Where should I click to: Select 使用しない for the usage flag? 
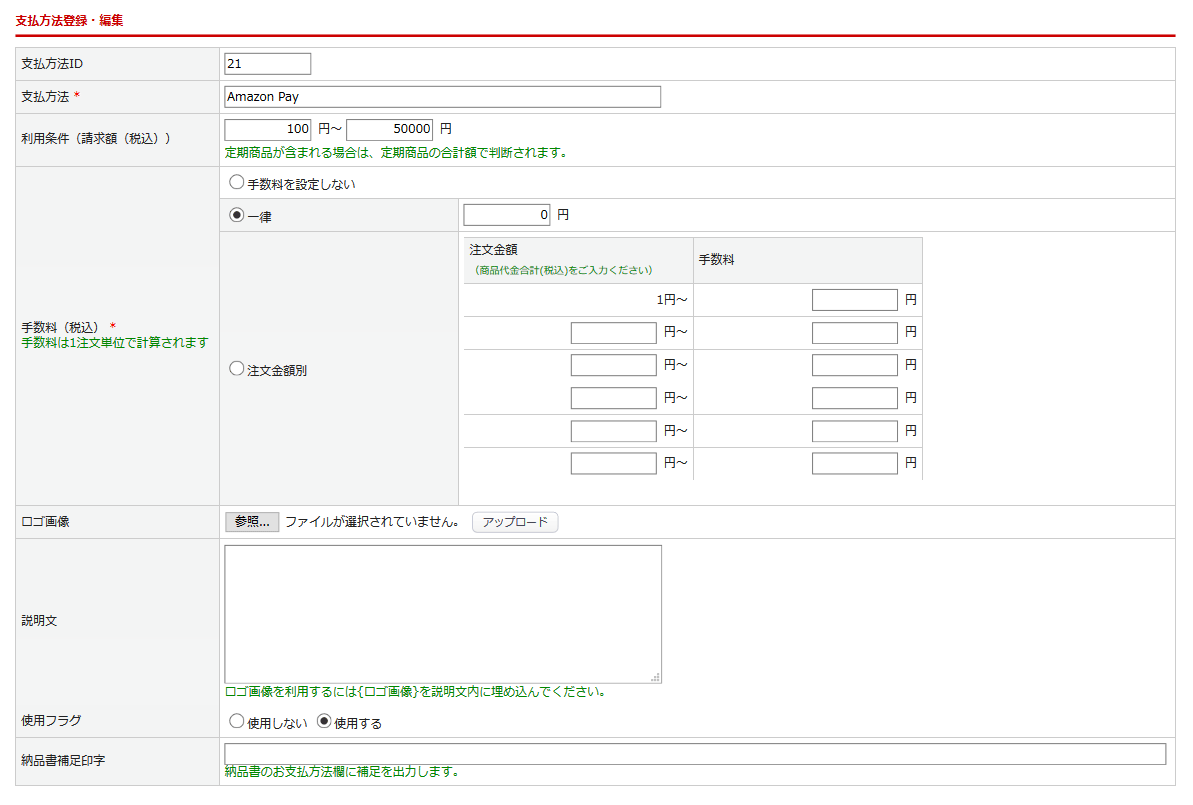coord(237,721)
